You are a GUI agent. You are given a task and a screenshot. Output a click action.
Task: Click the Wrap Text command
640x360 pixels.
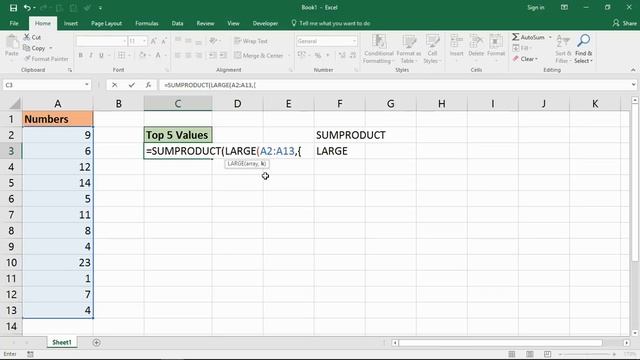coord(251,41)
